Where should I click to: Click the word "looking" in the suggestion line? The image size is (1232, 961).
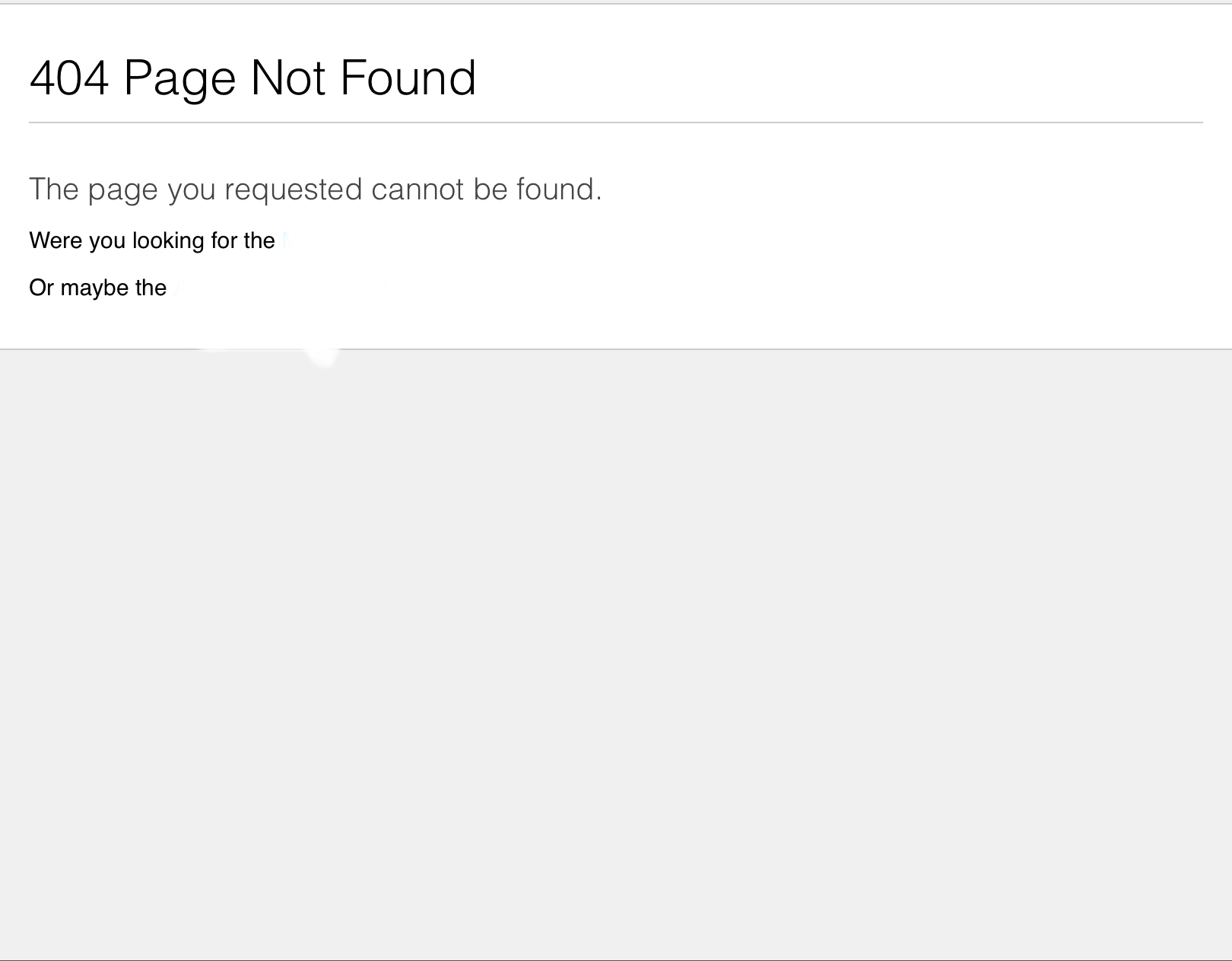point(168,240)
